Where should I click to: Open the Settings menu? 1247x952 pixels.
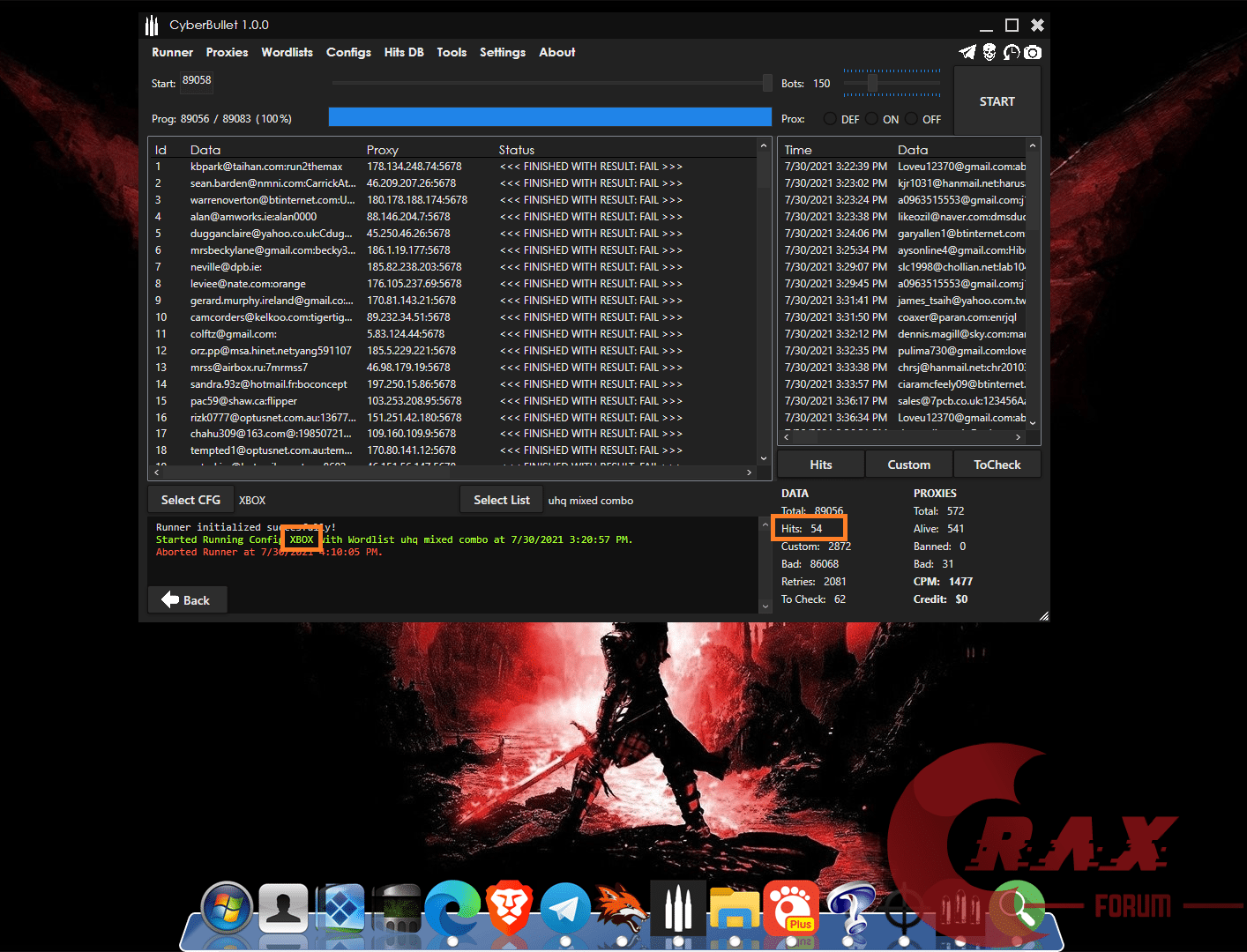coord(502,52)
